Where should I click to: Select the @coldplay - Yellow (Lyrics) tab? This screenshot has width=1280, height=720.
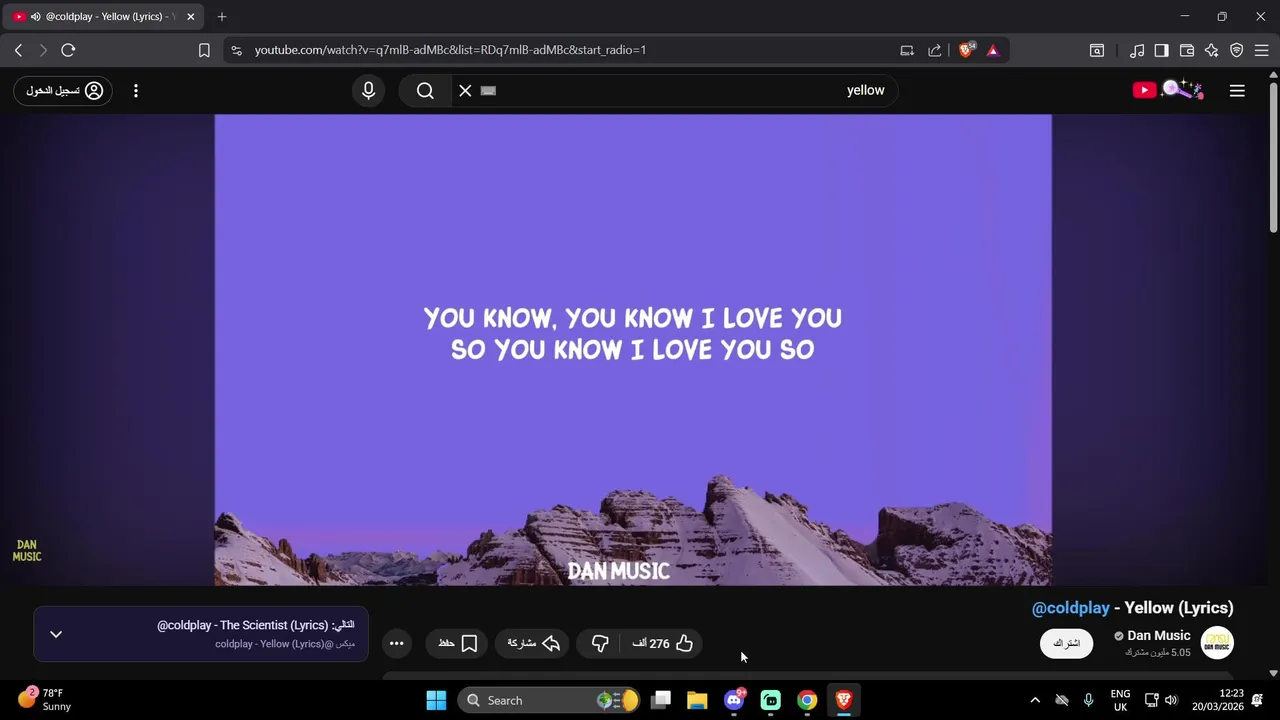103,17
